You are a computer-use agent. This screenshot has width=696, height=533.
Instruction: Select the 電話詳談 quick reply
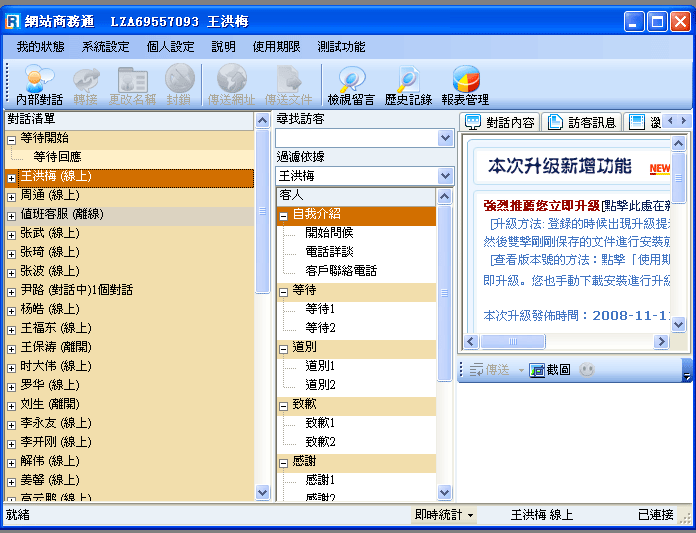[x=328, y=252]
